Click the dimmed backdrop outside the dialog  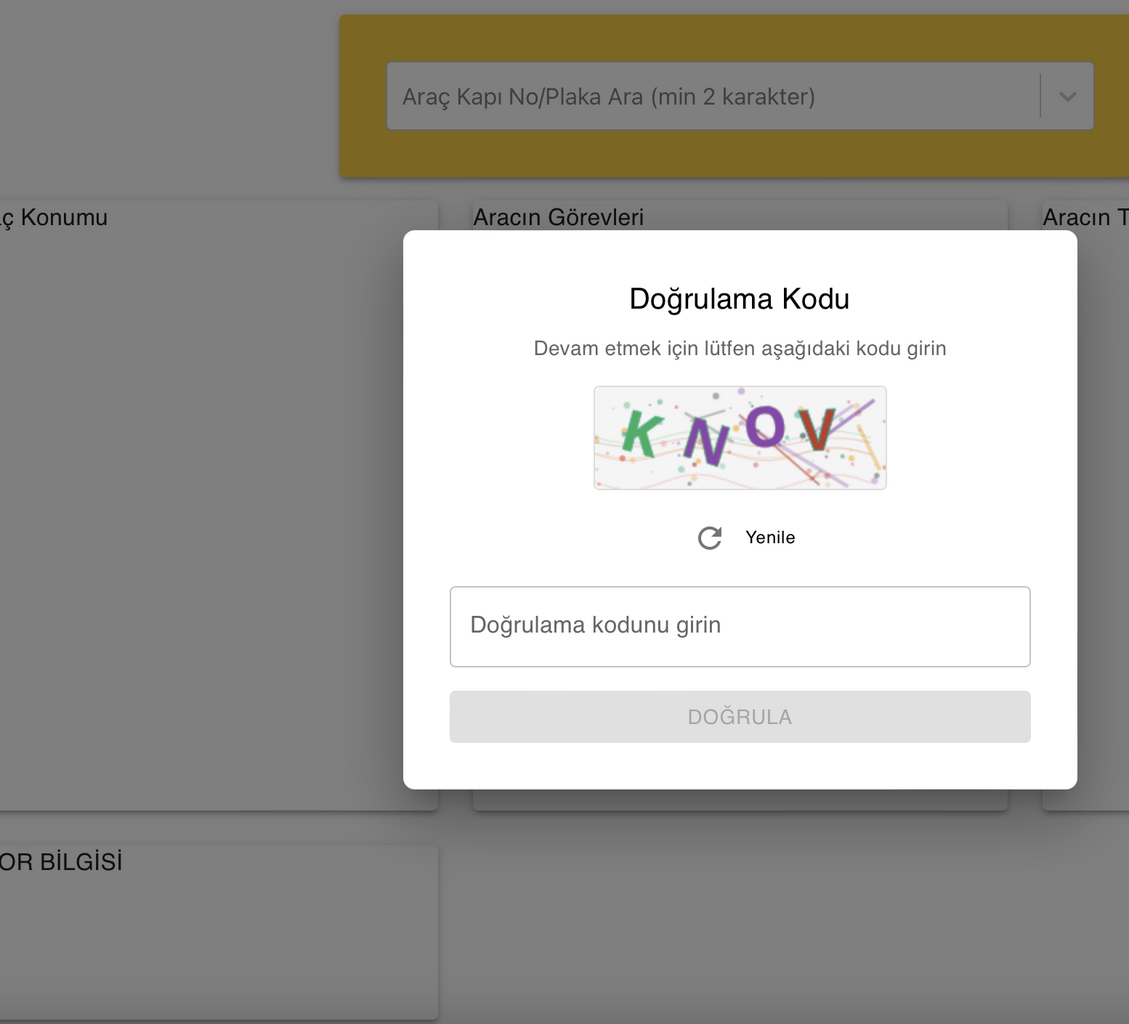(780, 920)
